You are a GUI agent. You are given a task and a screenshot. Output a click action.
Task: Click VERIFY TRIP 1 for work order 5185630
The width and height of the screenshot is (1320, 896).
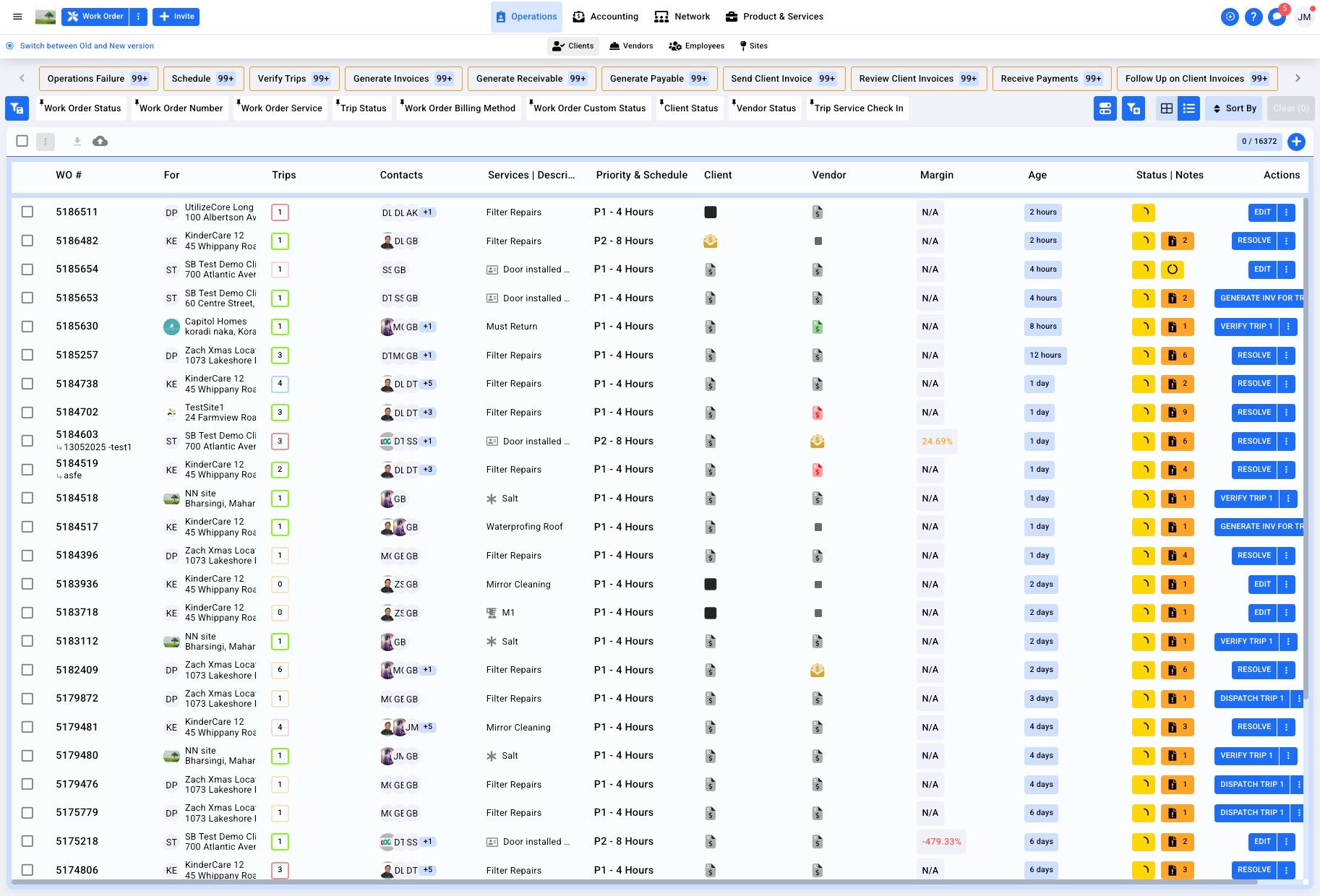pos(1246,327)
